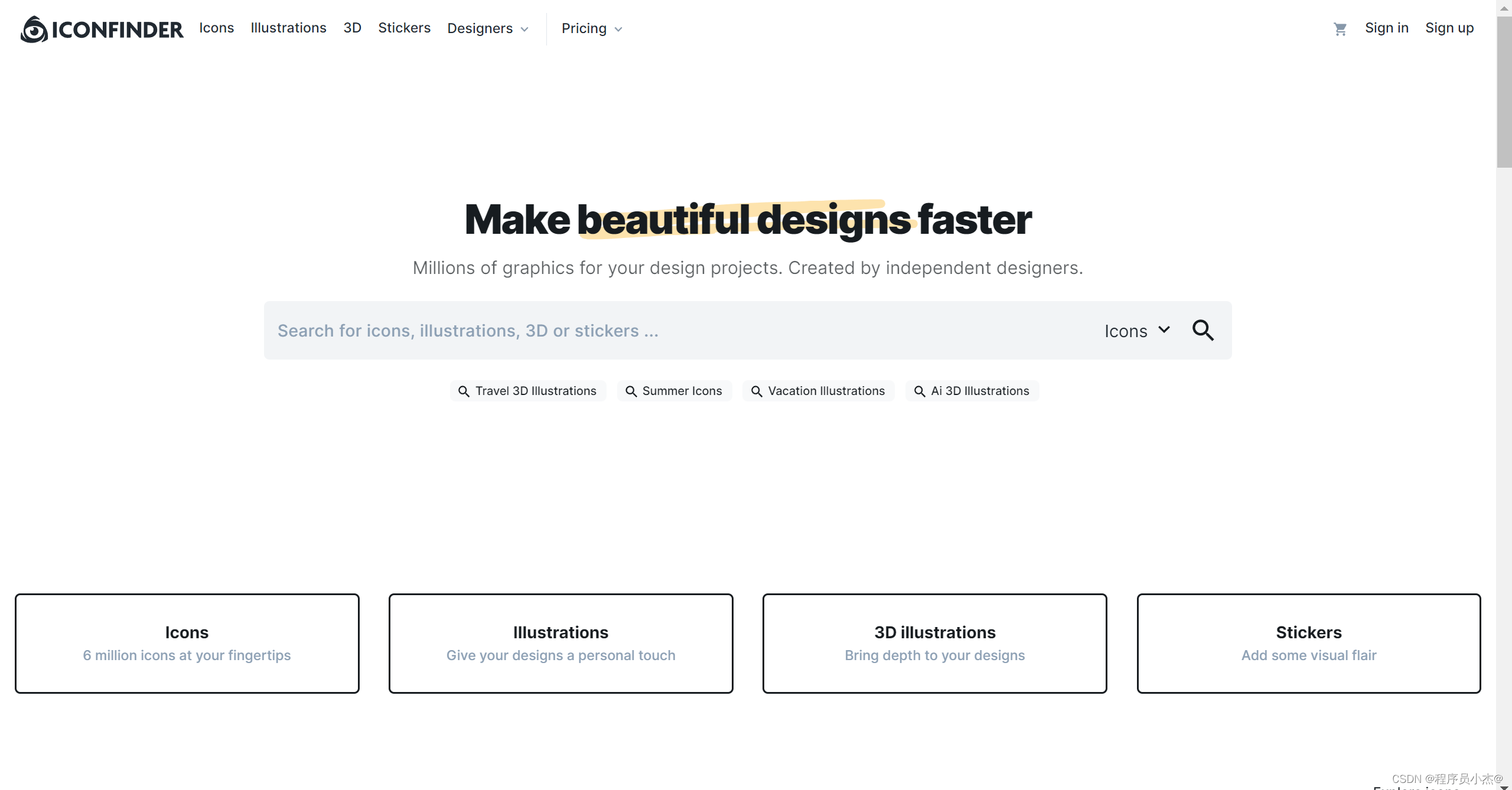Click the Travel 3D Illustrations search icon
The width and height of the screenshot is (1512, 790).
tap(464, 391)
